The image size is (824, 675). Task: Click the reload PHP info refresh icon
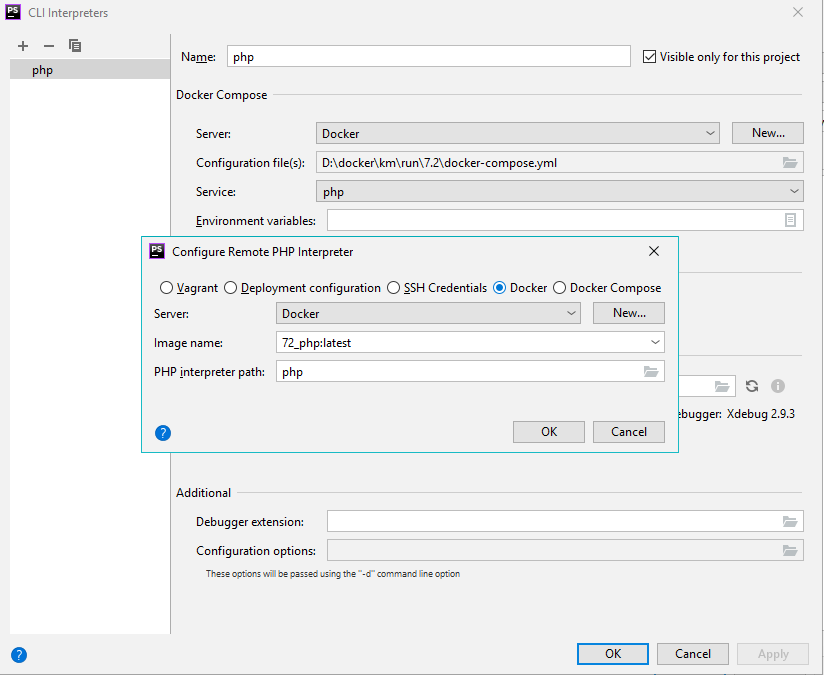pos(752,386)
